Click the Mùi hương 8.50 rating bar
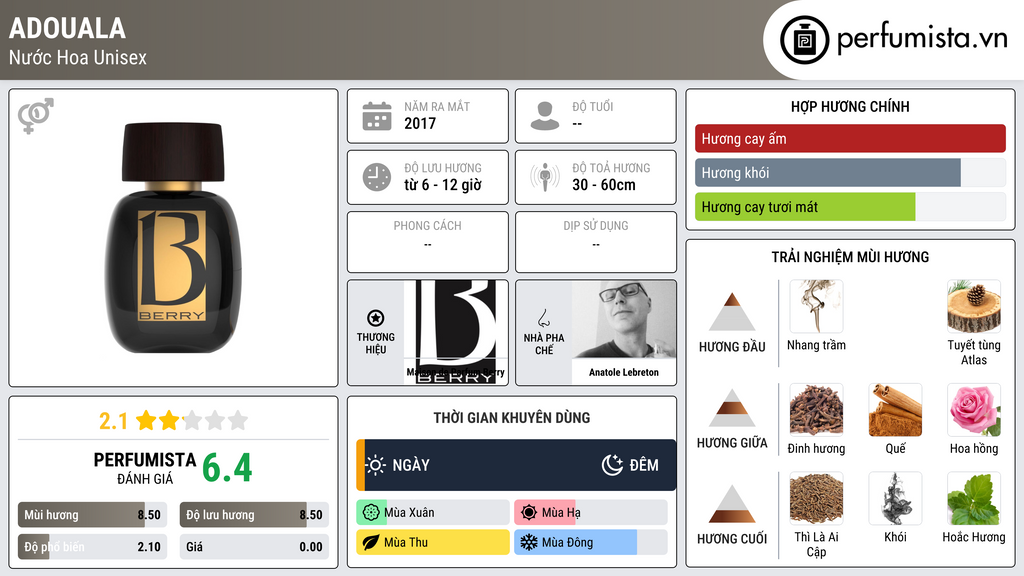This screenshot has height=576, width=1024. 92,515
